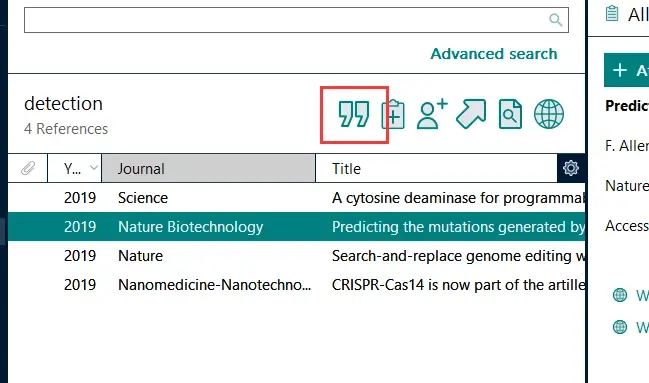Click the Share group person-plus icon
This screenshot has width=649, height=383.
click(432, 114)
